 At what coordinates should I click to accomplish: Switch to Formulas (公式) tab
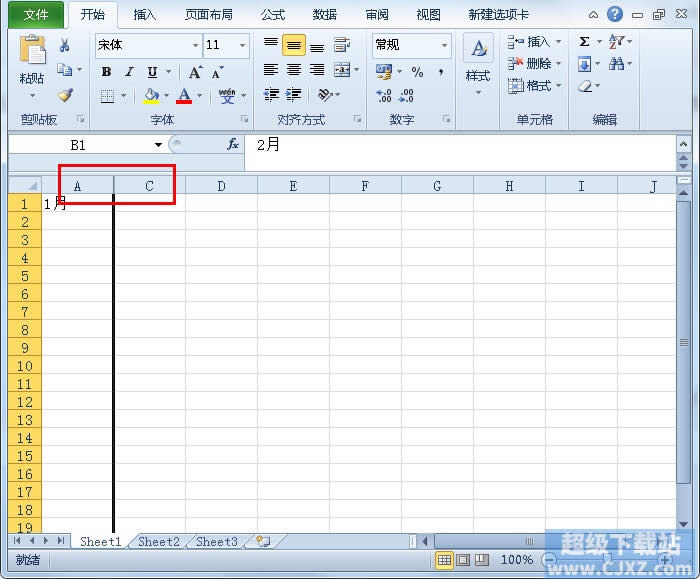tap(273, 15)
